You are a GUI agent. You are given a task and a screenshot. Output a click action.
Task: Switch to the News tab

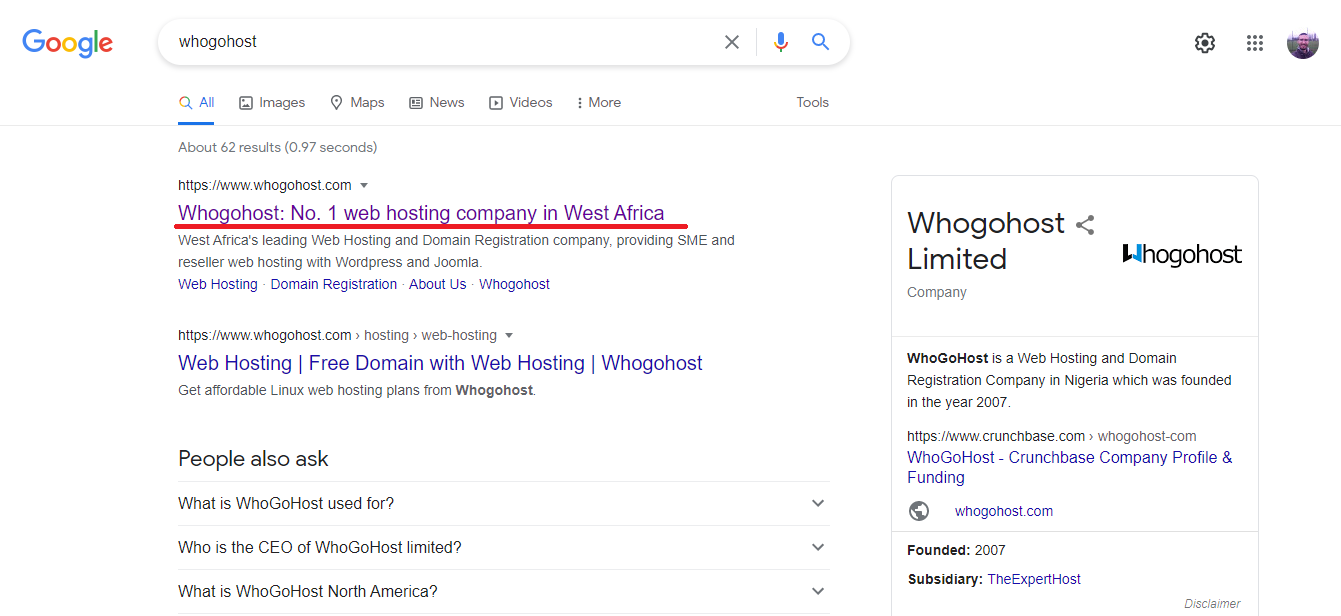(437, 102)
